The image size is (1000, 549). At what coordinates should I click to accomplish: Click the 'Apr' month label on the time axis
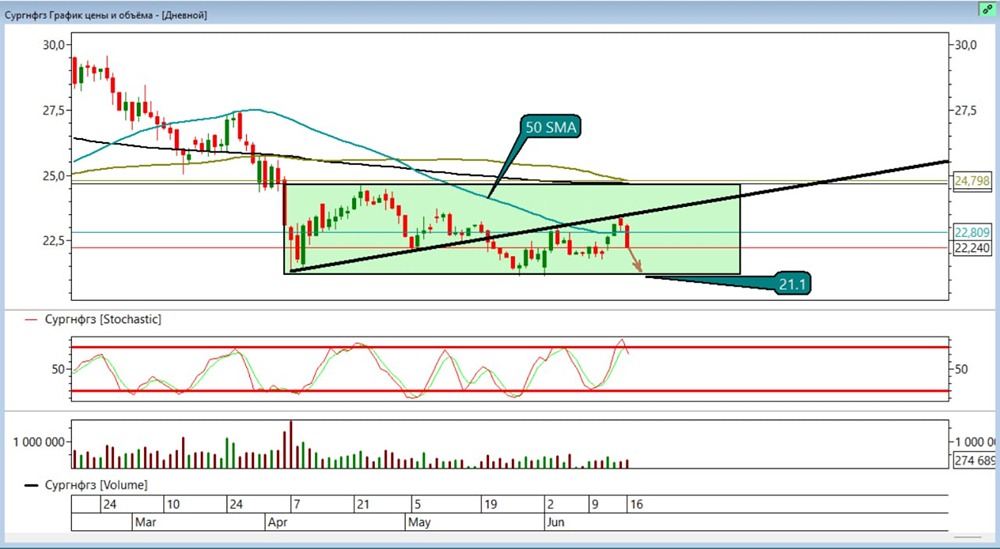point(276,522)
